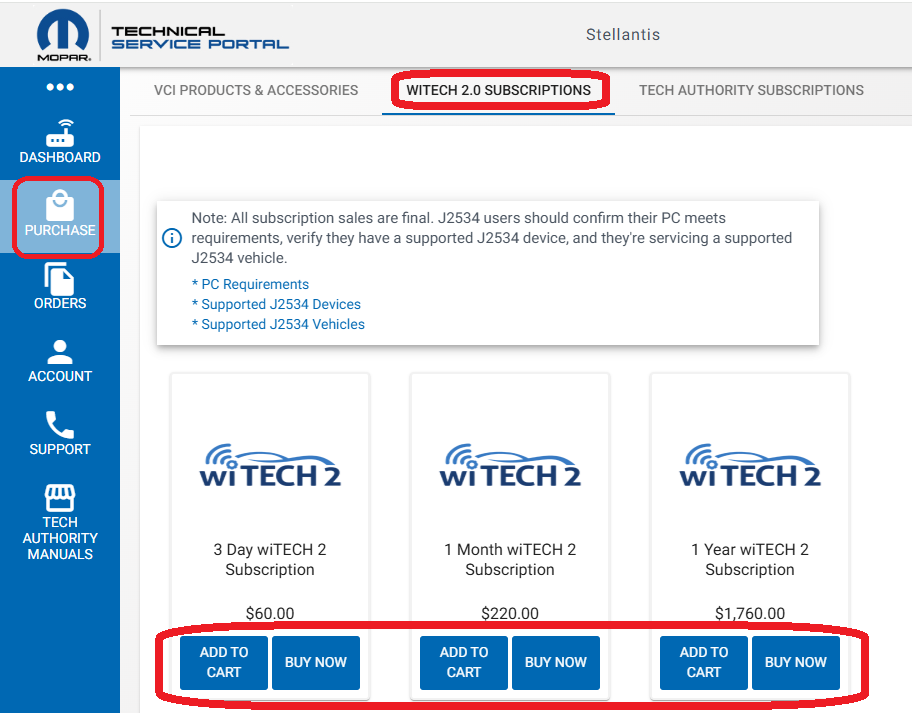
Task: Click the Support phone icon
Action: [x=60, y=425]
